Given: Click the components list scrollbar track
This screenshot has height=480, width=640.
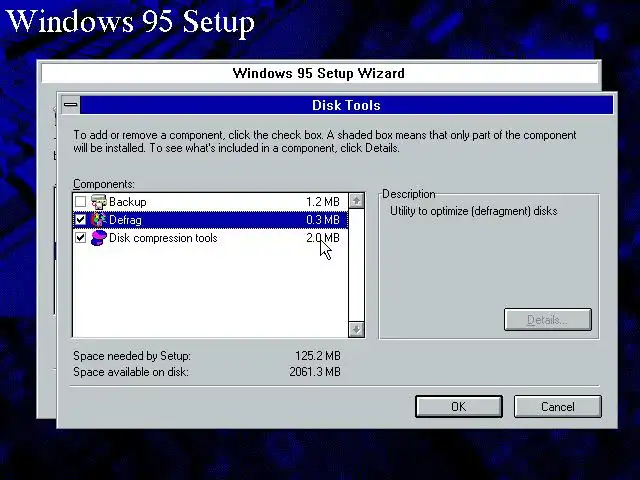Looking at the screenshot, I should pos(356,265).
